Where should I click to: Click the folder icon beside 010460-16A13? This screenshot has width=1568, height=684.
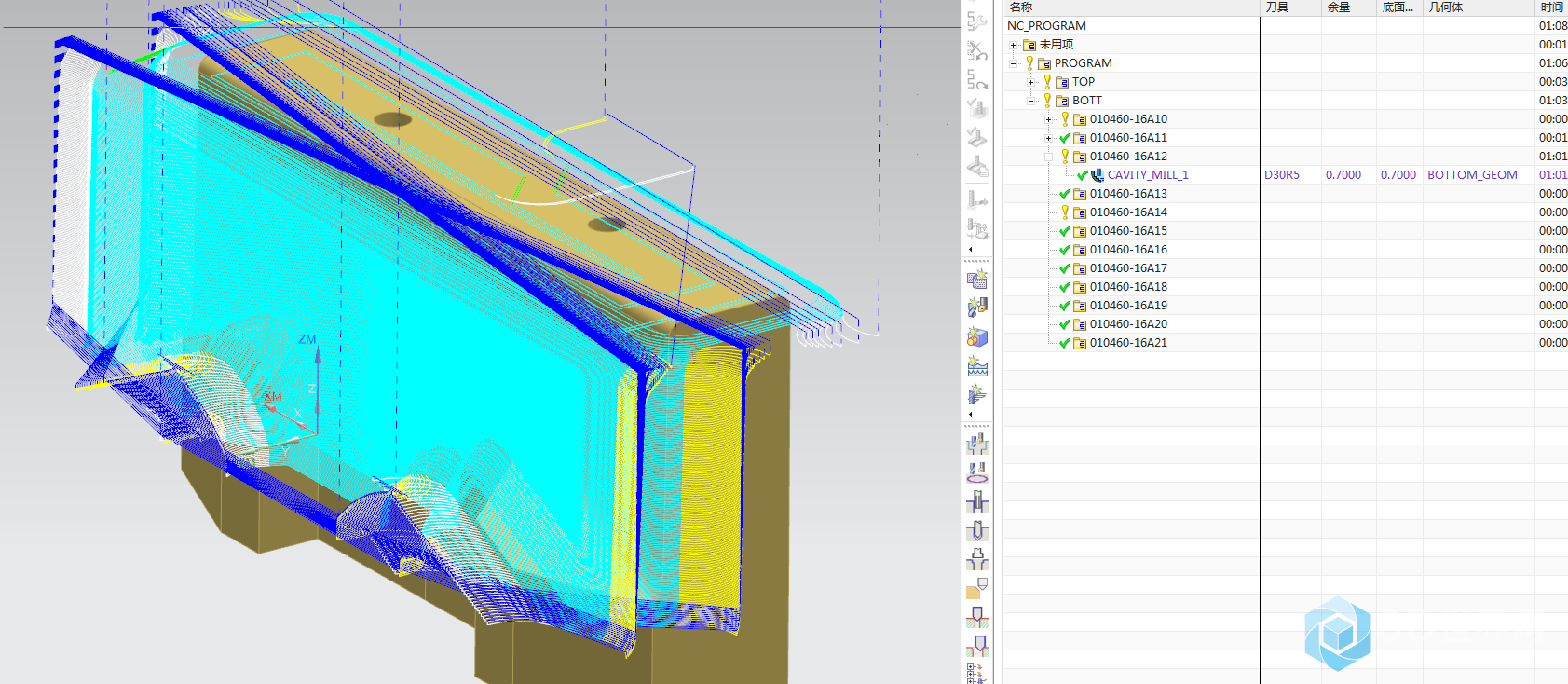click(1080, 194)
